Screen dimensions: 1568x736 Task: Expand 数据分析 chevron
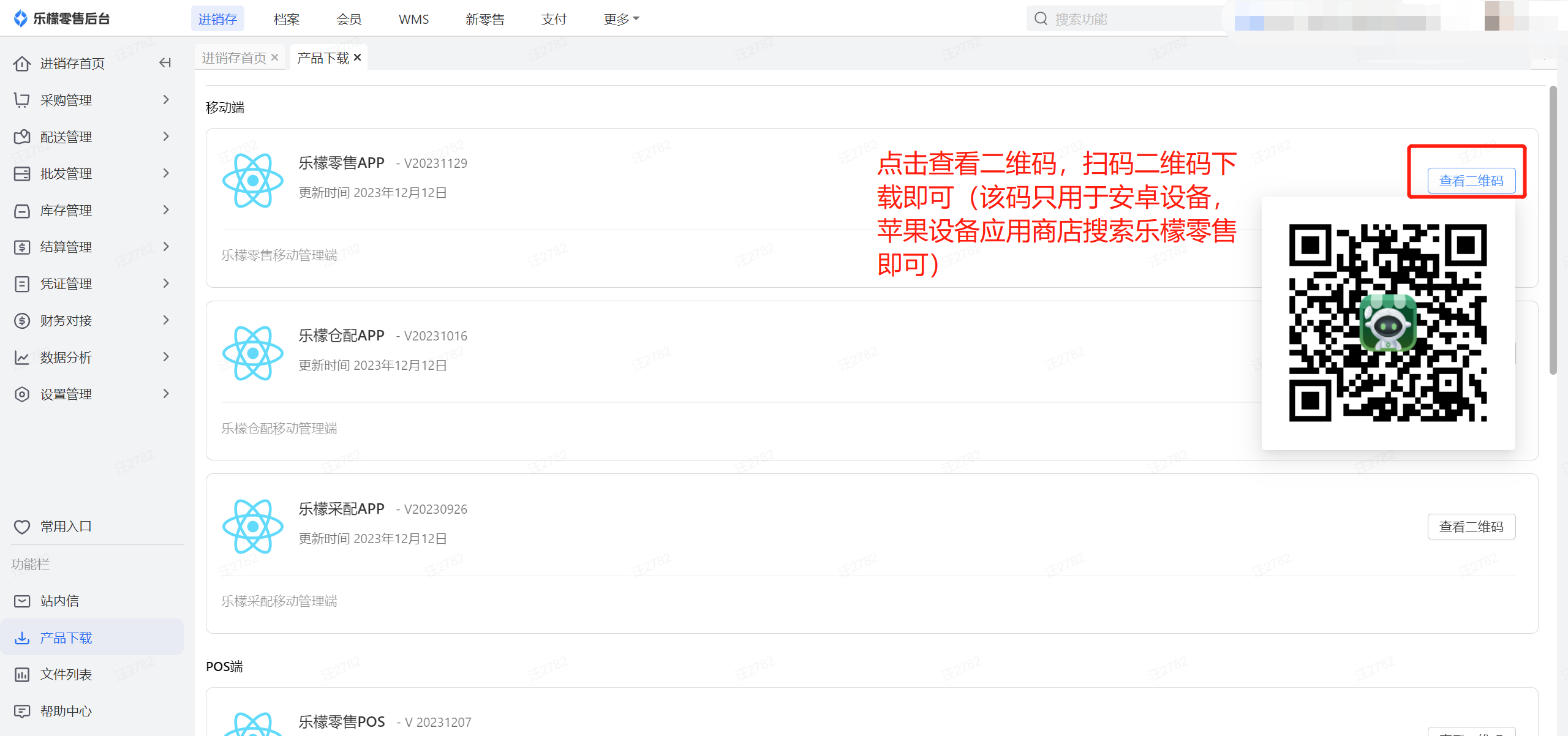166,356
